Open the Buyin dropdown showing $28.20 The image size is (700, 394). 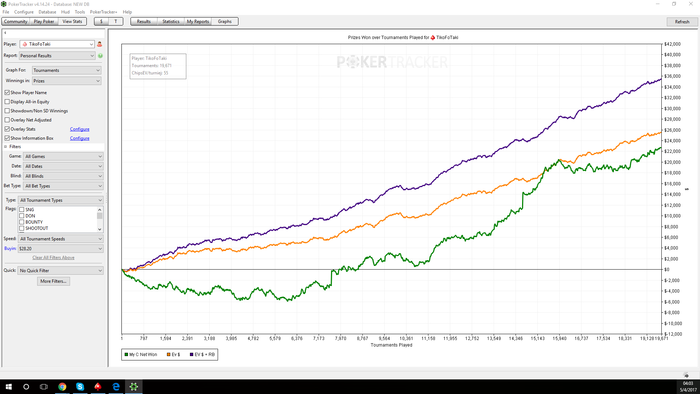(61, 249)
